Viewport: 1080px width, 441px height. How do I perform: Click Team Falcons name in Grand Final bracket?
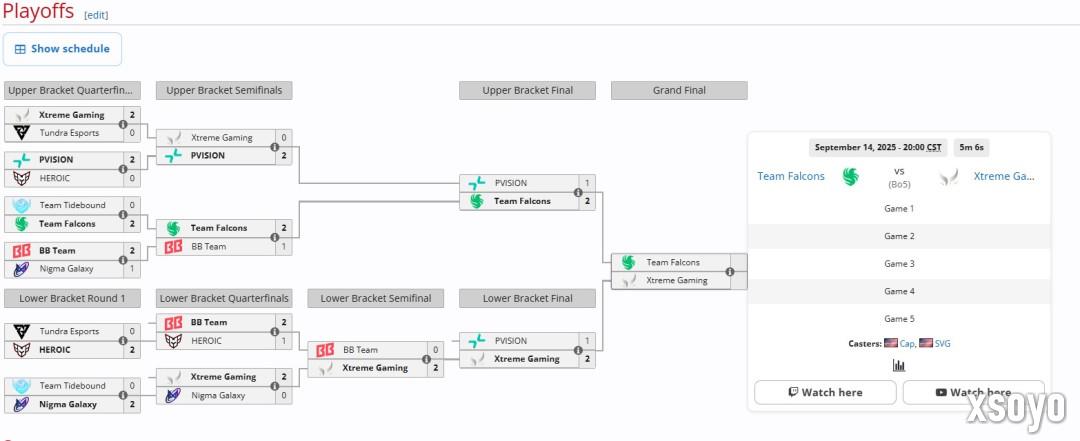pos(673,263)
